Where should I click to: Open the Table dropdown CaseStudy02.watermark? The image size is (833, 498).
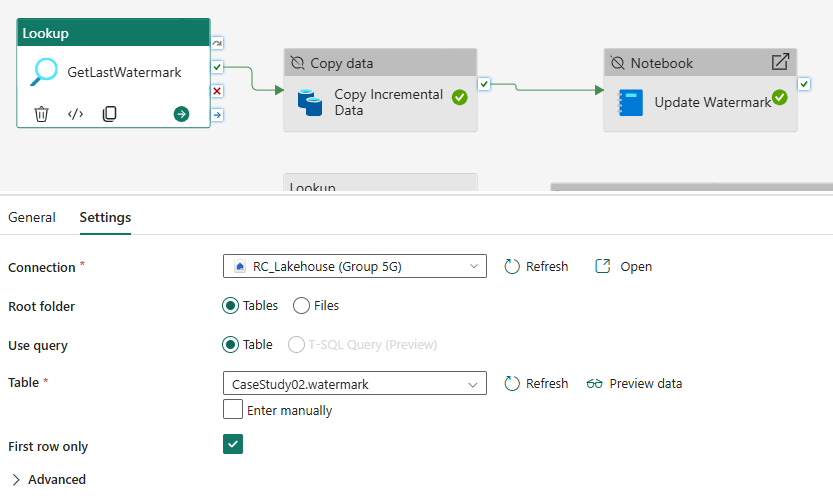click(x=354, y=383)
